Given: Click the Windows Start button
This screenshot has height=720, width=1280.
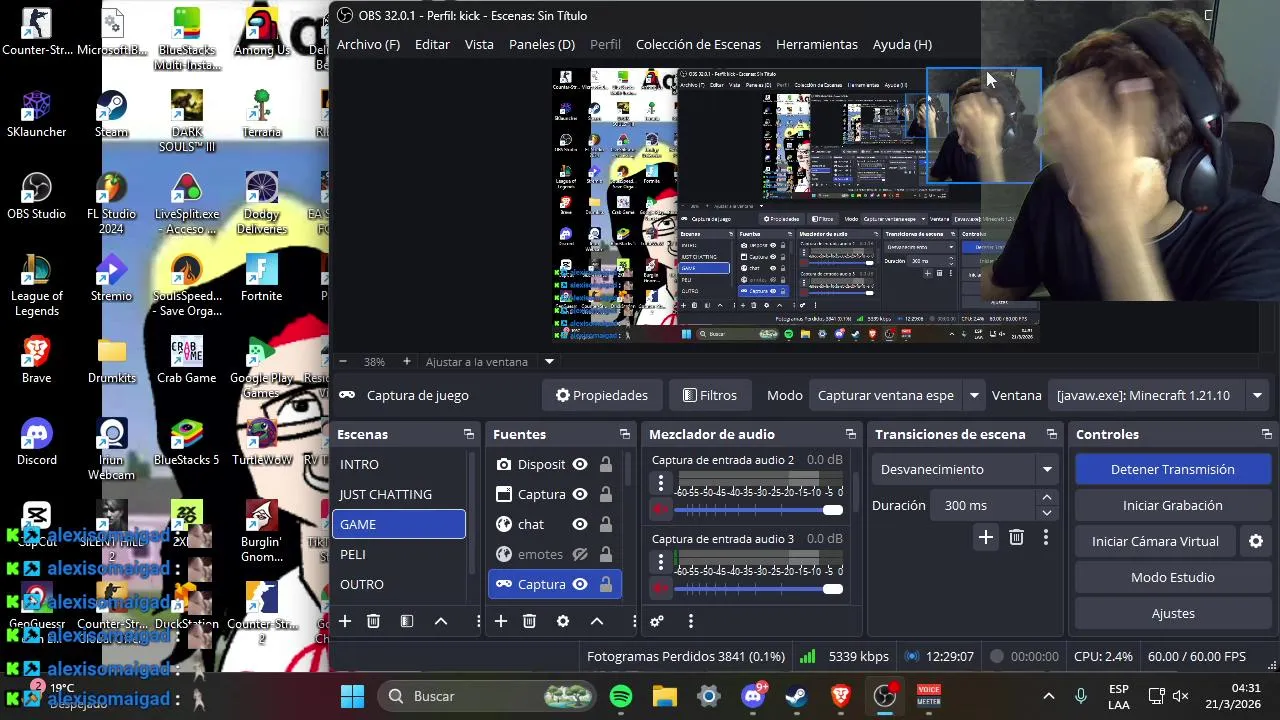Looking at the screenshot, I should point(352,696).
